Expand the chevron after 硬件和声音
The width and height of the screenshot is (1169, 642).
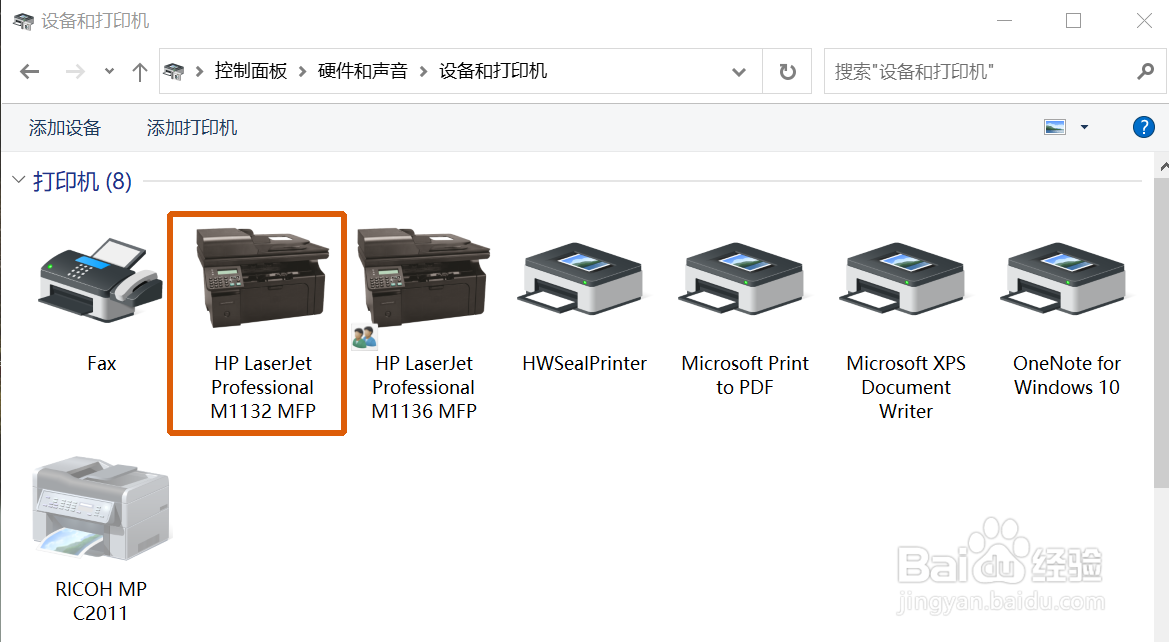click(x=423, y=72)
